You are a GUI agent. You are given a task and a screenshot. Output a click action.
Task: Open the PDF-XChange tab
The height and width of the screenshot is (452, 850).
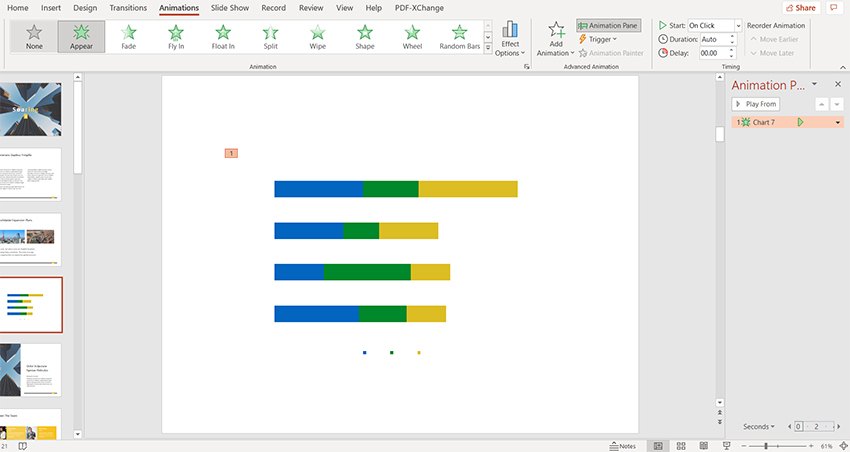pos(419,8)
